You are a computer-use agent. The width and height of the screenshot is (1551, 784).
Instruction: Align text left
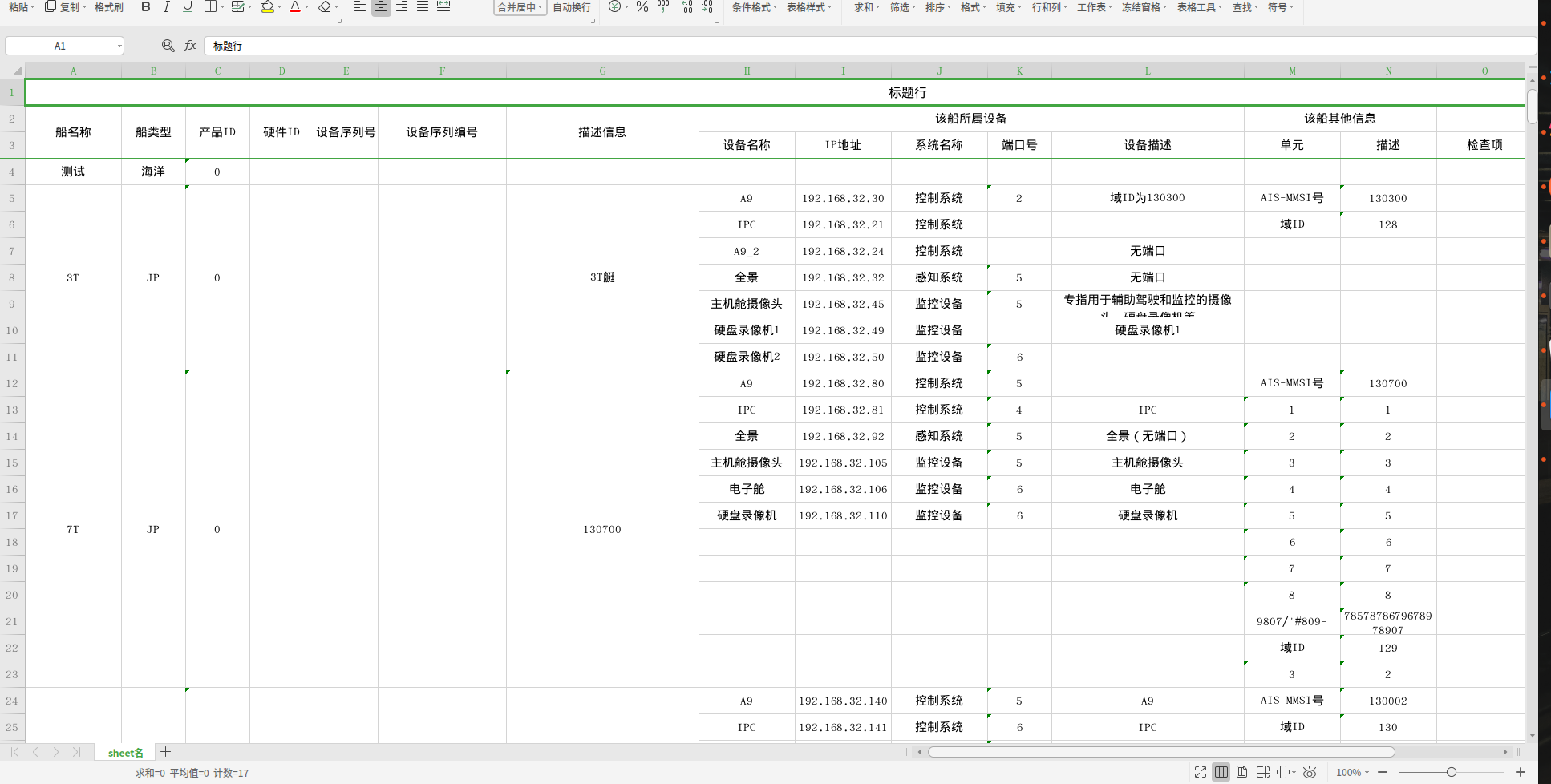pyautogui.click(x=360, y=6)
